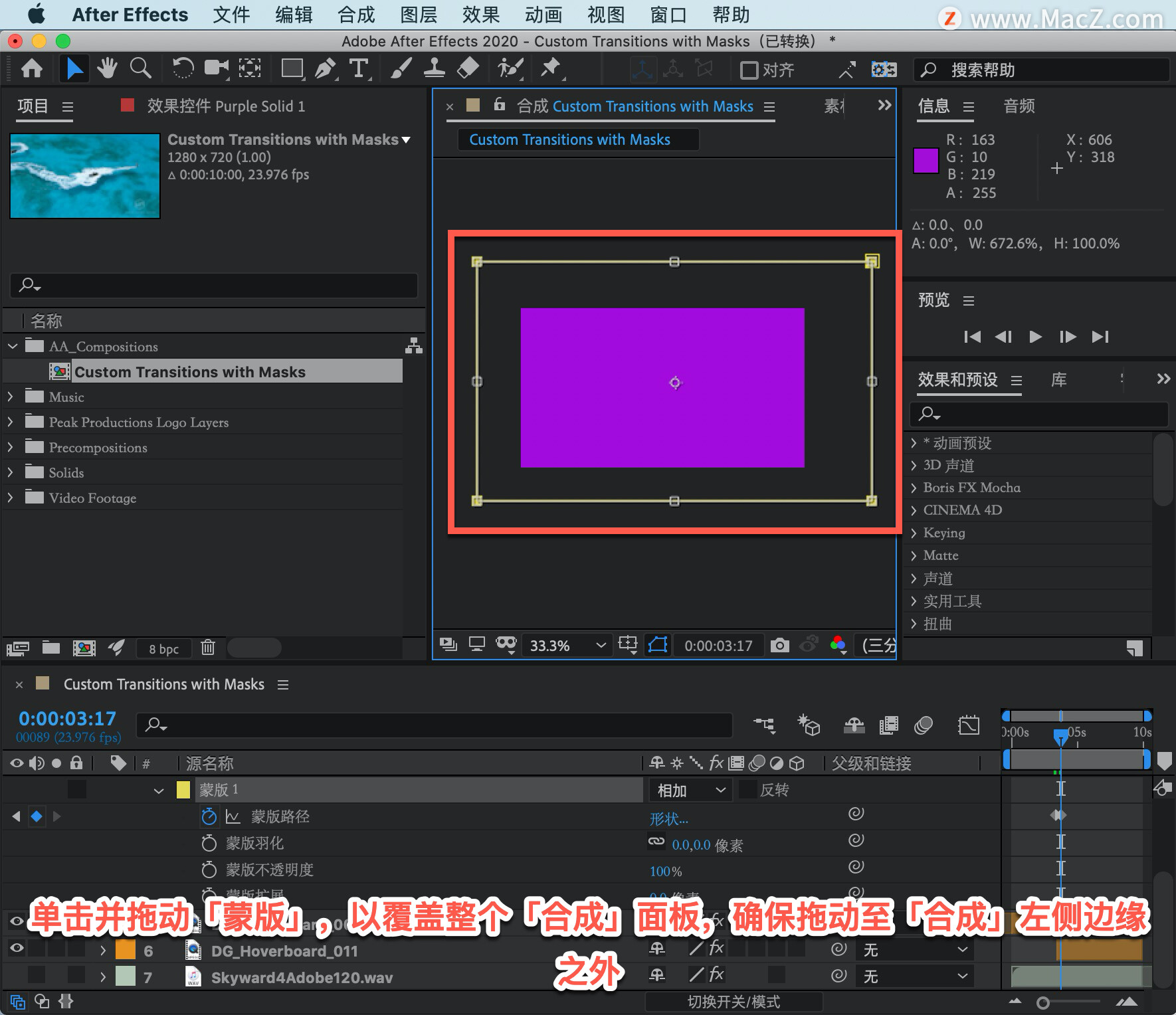Select the Eraser tool
The height and width of the screenshot is (1015, 1176).
[x=468, y=69]
